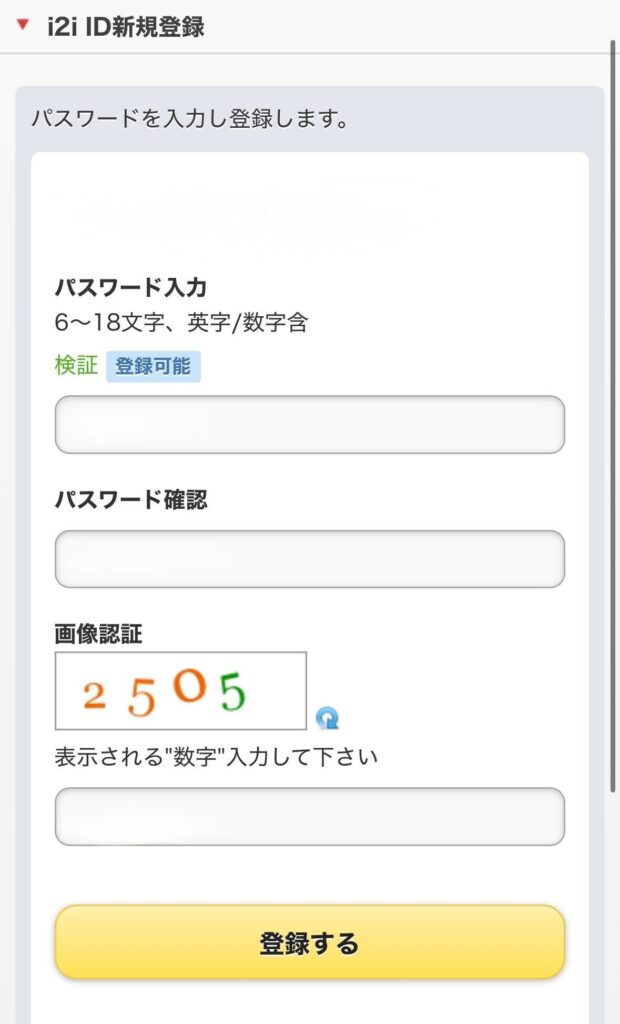
Task: Click the vertical scrollbar on the right
Action: point(612,400)
